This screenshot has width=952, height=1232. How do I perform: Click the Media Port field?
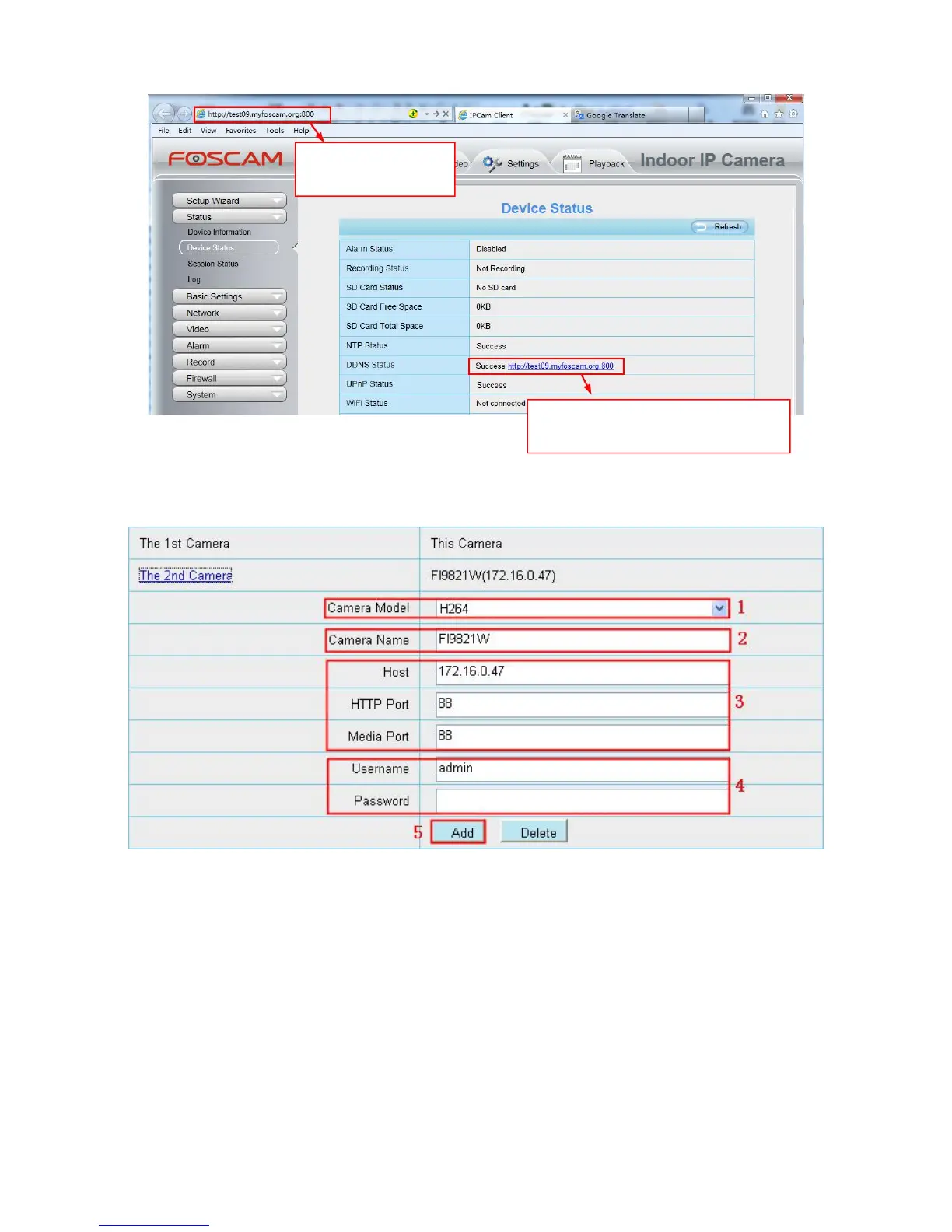582,737
